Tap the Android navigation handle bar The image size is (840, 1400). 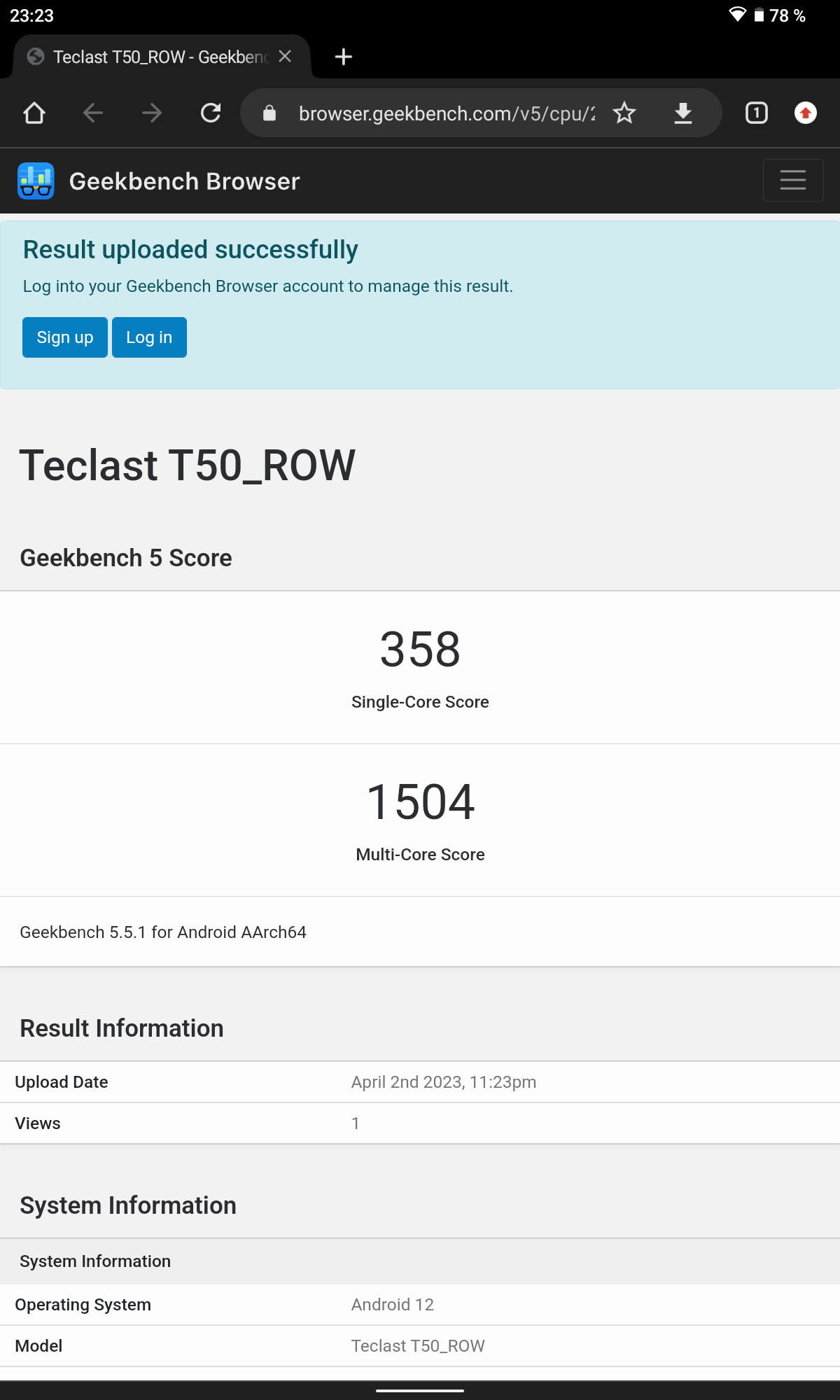pos(420,1391)
